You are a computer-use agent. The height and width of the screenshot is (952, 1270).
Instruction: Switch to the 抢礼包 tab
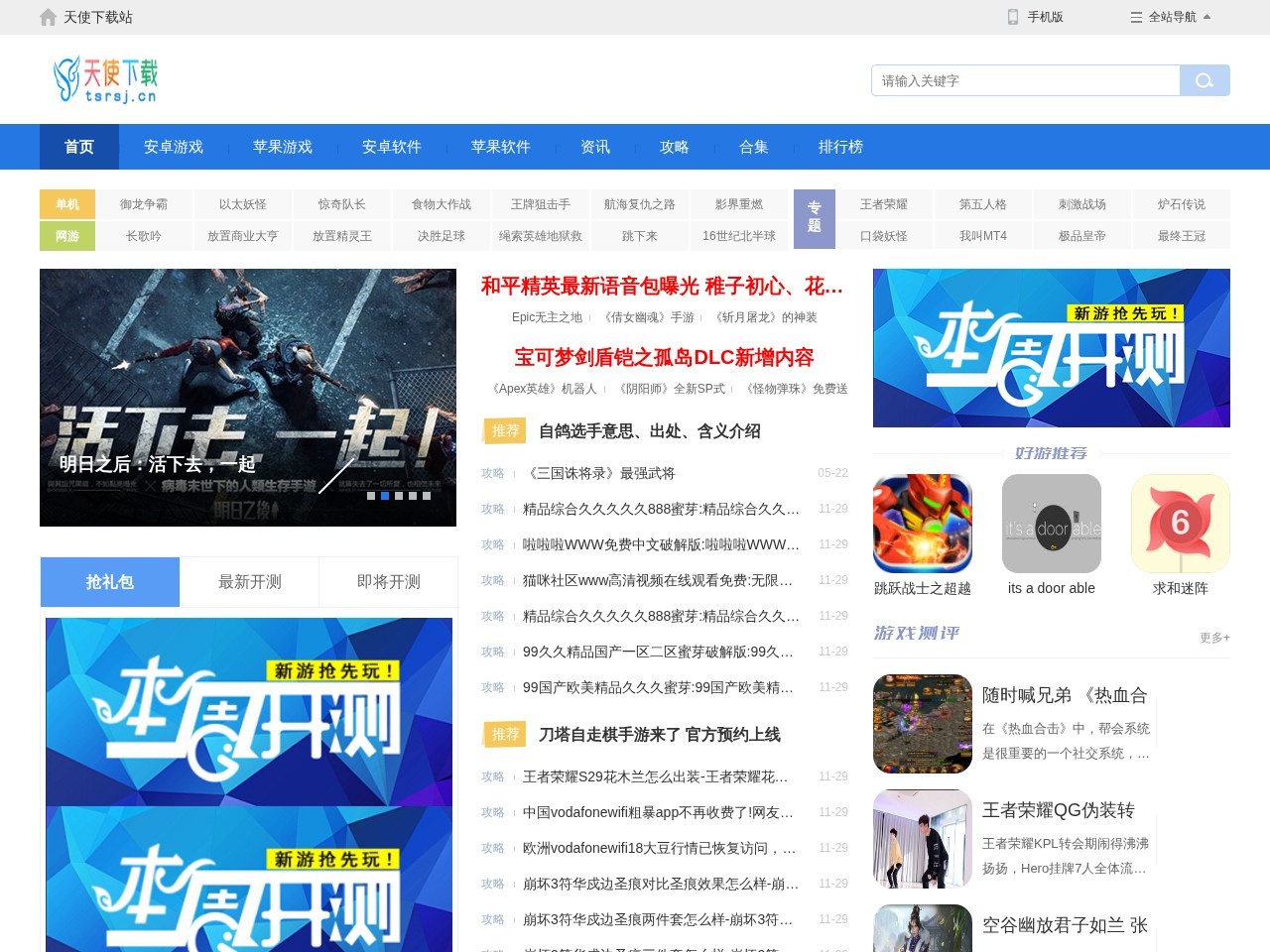pyautogui.click(x=110, y=582)
